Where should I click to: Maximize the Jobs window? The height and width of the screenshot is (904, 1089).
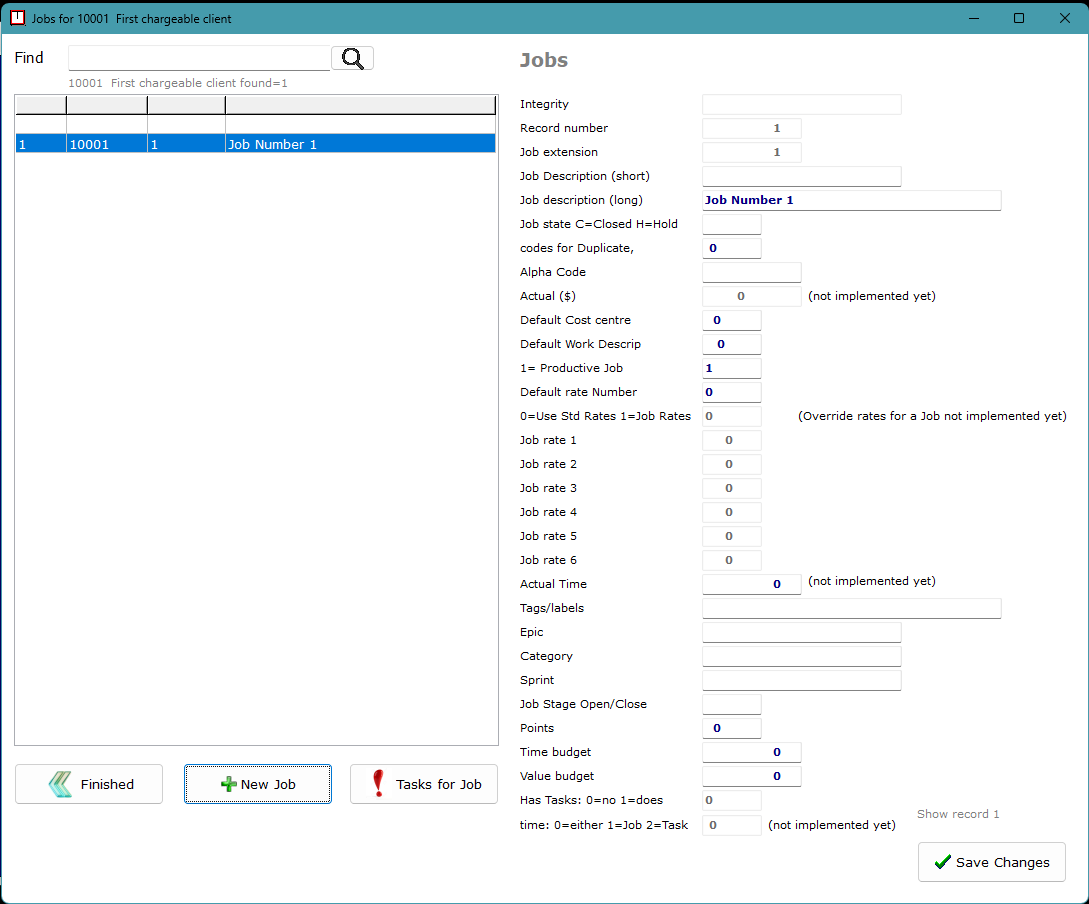pyautogui.click(x=1018, y=18)
